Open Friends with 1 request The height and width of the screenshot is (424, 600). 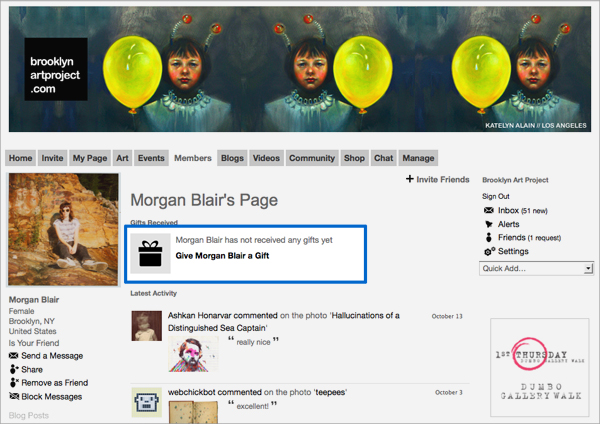point(529,238)
